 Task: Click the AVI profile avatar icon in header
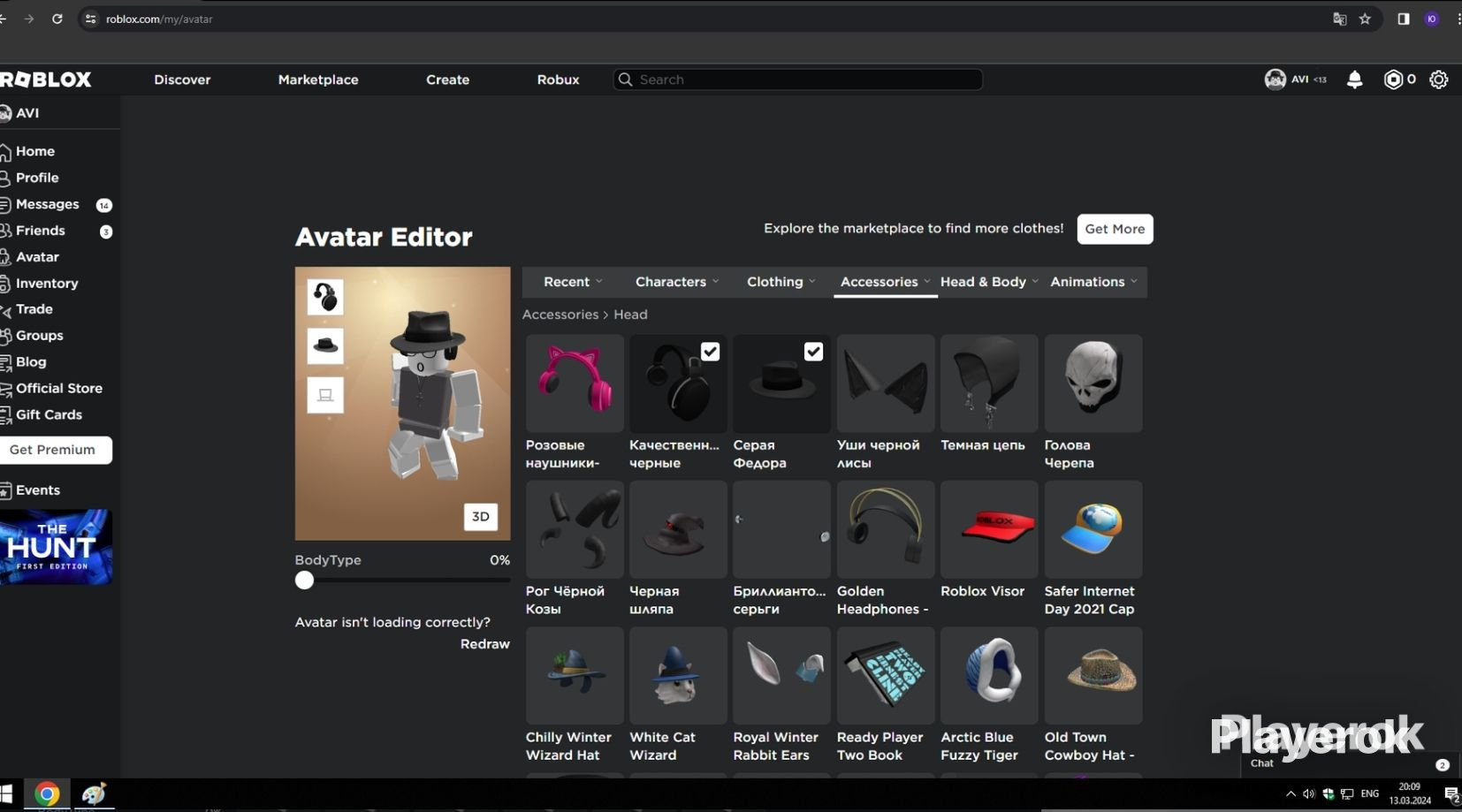pyautogui.click(x=1275, y=80)
